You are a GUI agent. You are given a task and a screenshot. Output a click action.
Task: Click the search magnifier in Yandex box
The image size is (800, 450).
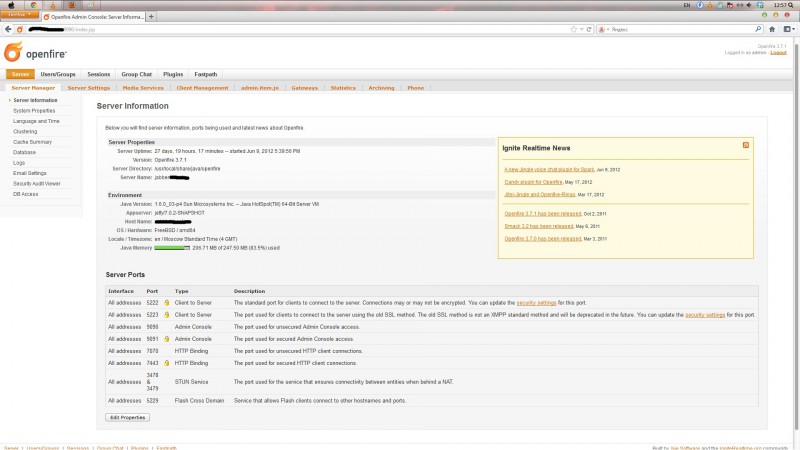point(759,30)
